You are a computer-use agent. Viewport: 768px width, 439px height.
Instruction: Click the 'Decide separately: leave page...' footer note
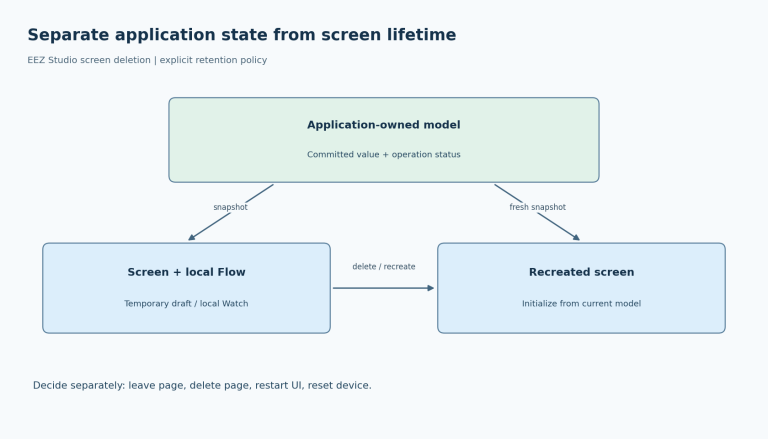click(x=202, y=386)
